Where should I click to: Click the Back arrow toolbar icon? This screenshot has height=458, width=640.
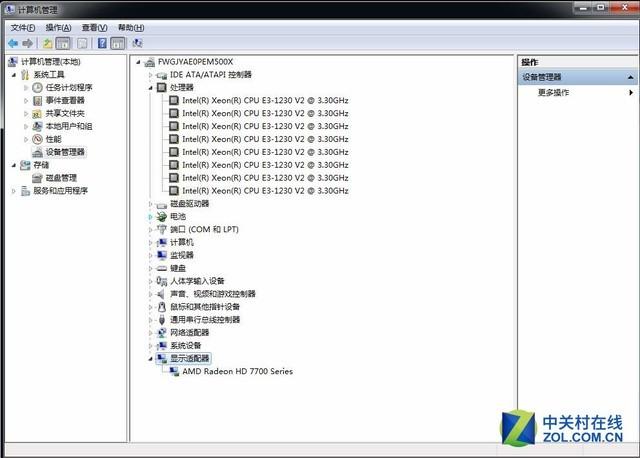[12, 44]
